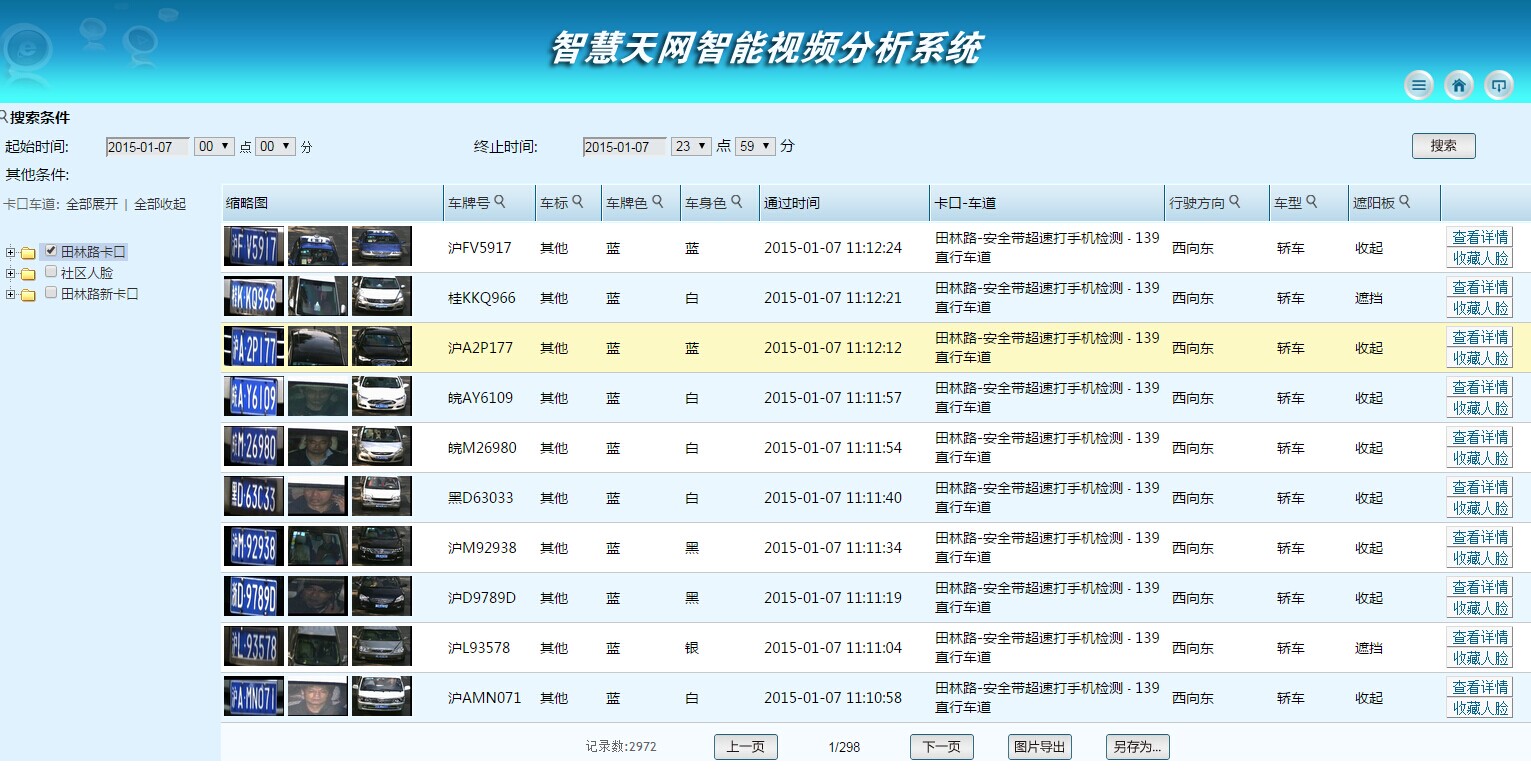Viewport: 1531px width, 779px height.
Task: Click the magnifier beside 车型 column header
Action: [1311, 202]
